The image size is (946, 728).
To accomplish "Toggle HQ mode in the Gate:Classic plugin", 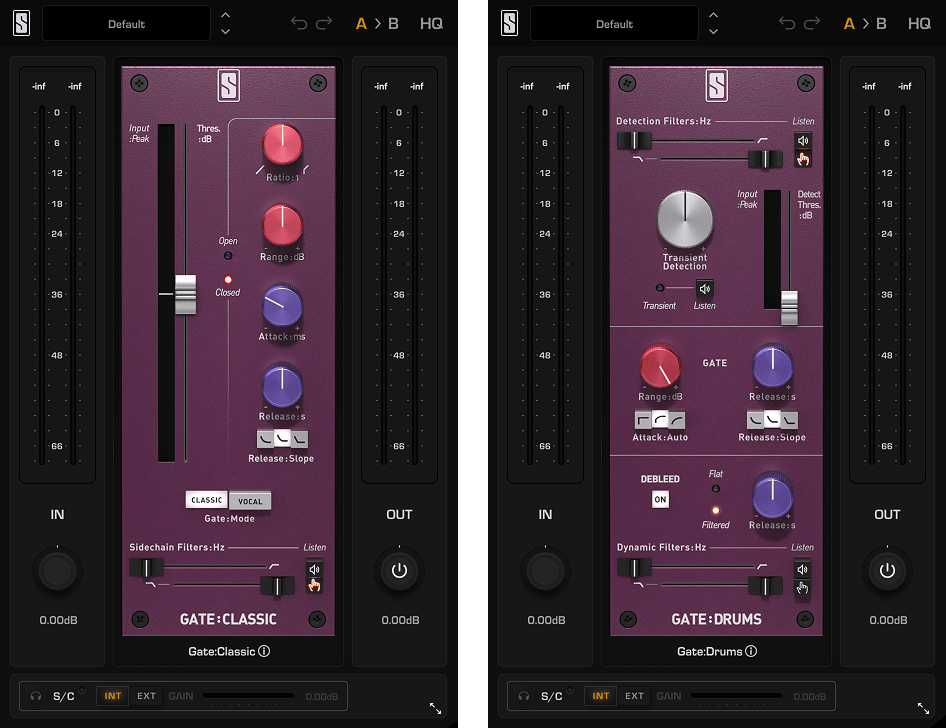I will click(x=431, y=23).
